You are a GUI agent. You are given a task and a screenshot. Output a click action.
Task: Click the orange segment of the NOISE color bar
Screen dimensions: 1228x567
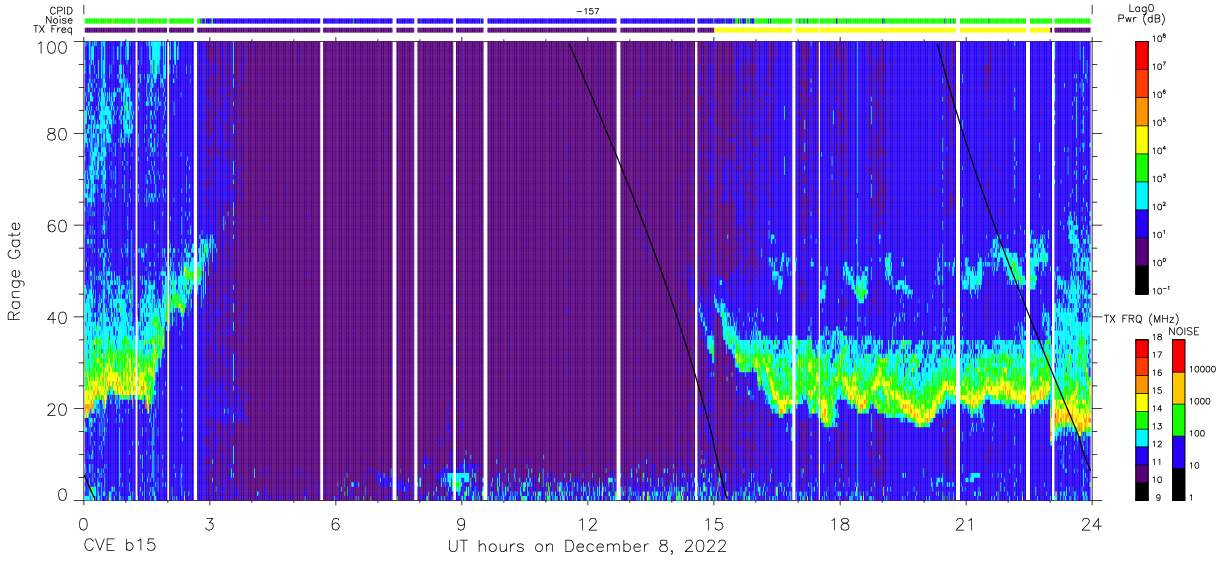(1178, 388)
